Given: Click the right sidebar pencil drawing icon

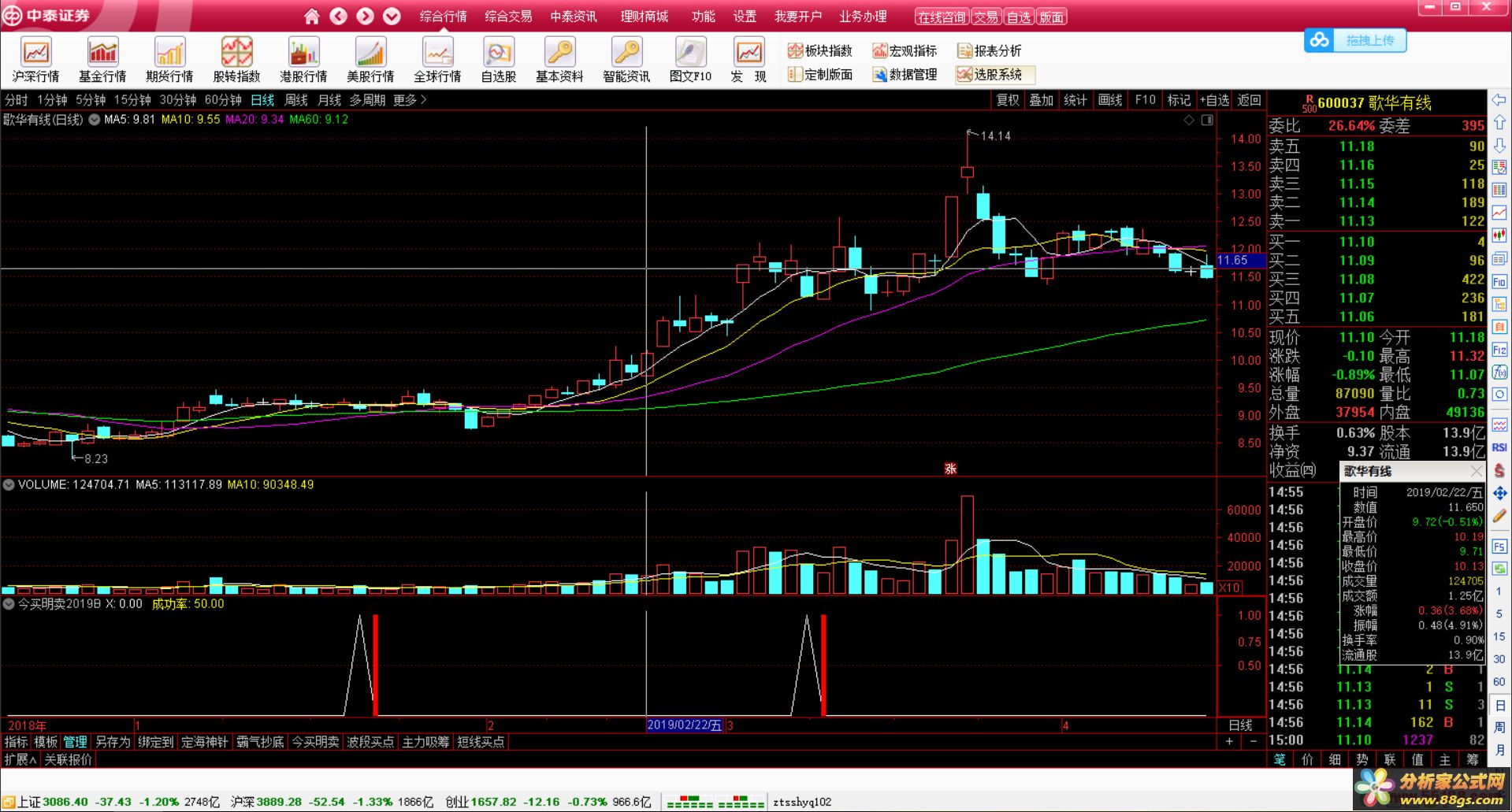Looking at the screenshot, I should [1499, 516].
